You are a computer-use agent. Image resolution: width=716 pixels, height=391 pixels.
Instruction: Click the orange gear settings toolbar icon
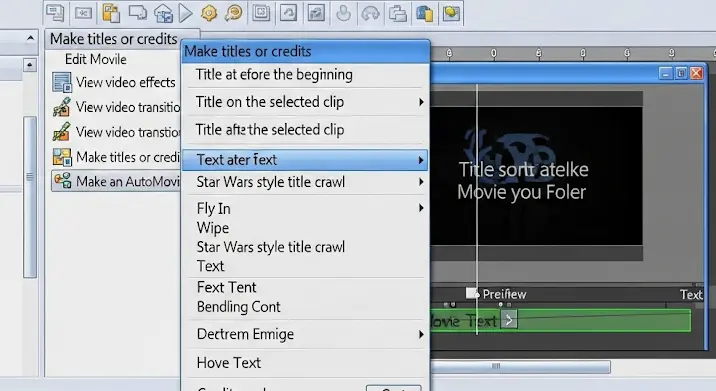pyautogui.click(x=209, y=13)
